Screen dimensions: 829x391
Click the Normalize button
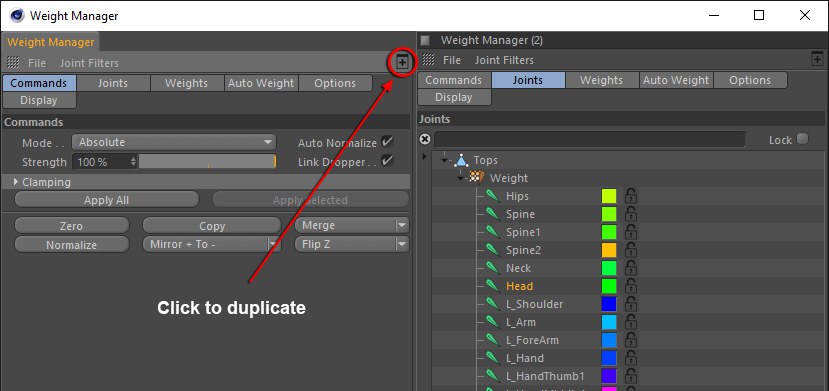pyautogui.click(x=71, y=245)
